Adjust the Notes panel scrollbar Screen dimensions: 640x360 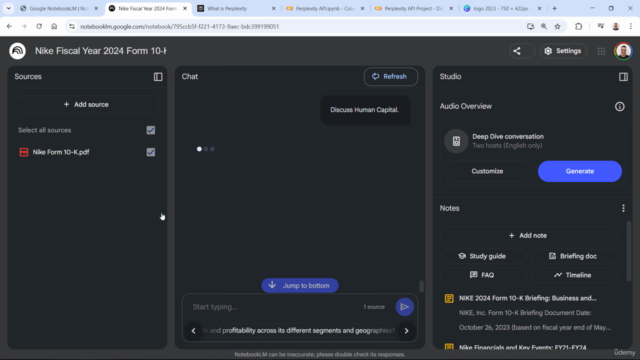tap(629, 251)
